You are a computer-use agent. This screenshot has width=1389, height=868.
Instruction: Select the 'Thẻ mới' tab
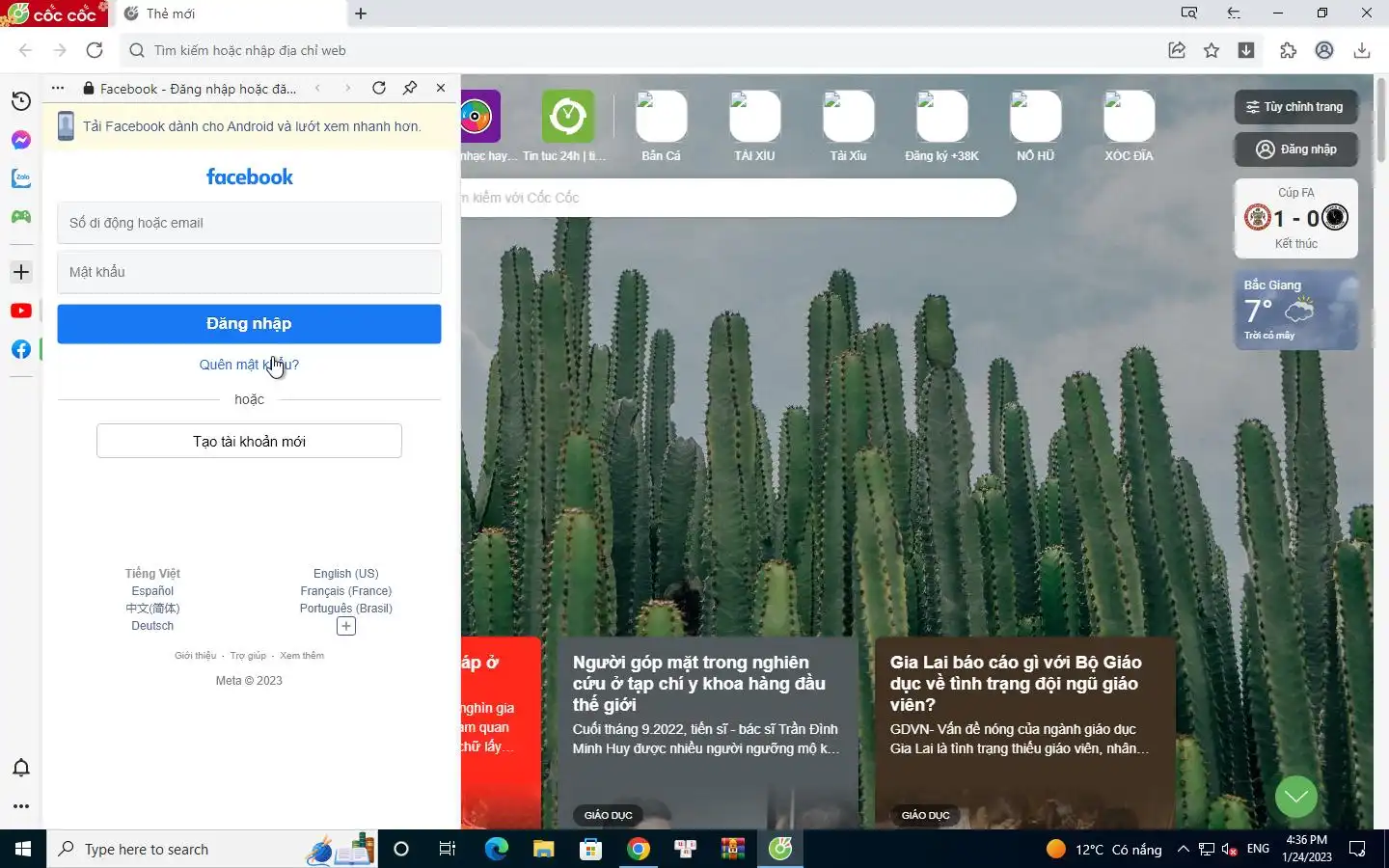(x=231, y=14)
